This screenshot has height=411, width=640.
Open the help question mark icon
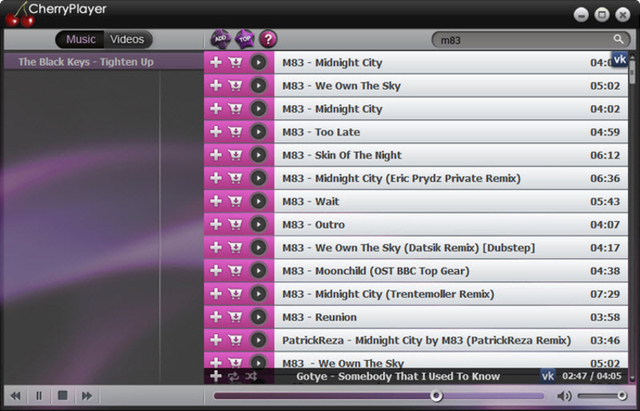(x=268, y=39)
